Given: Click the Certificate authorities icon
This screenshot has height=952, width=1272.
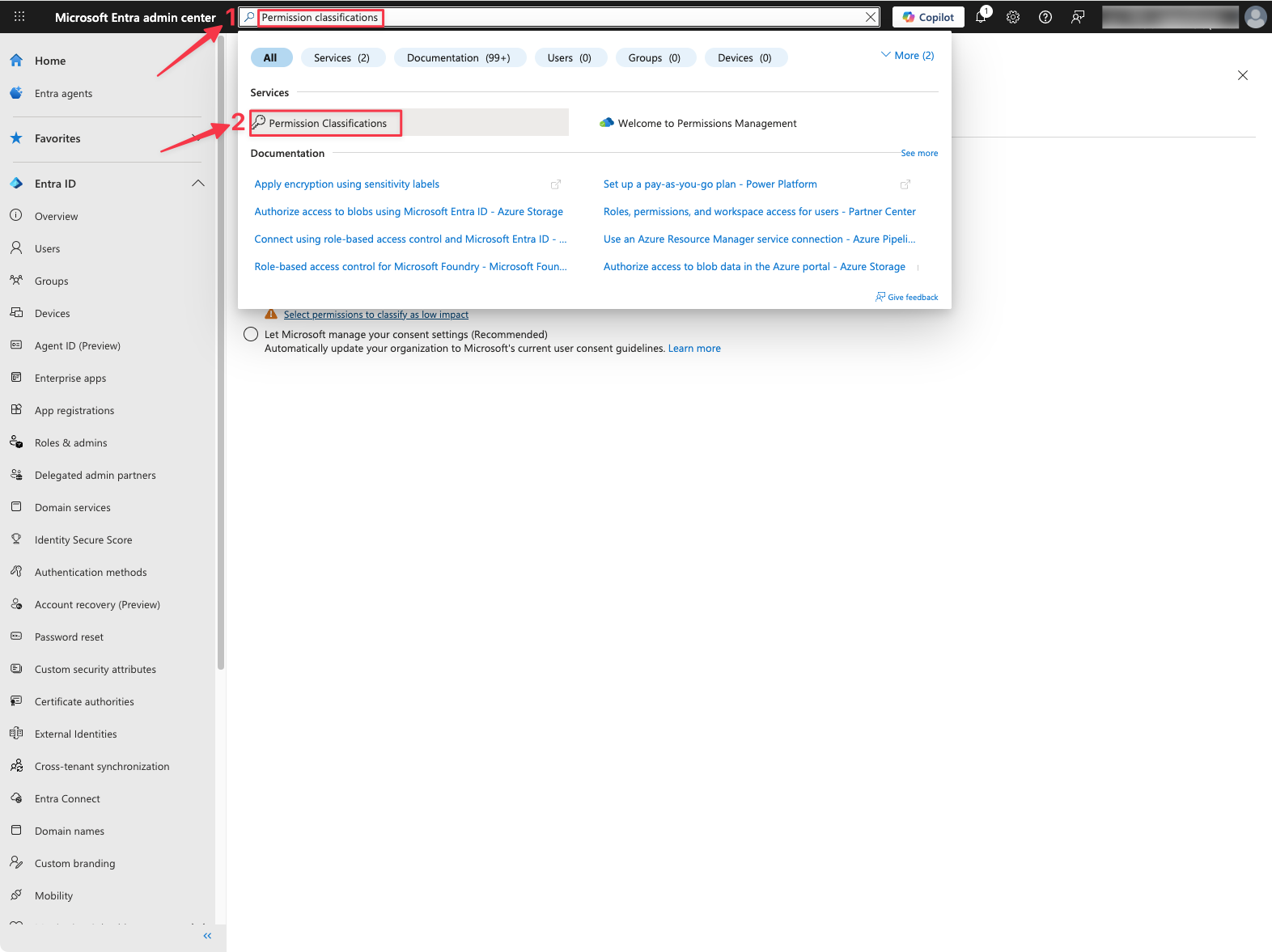Looking at the screenshot, I should point(16,701).
